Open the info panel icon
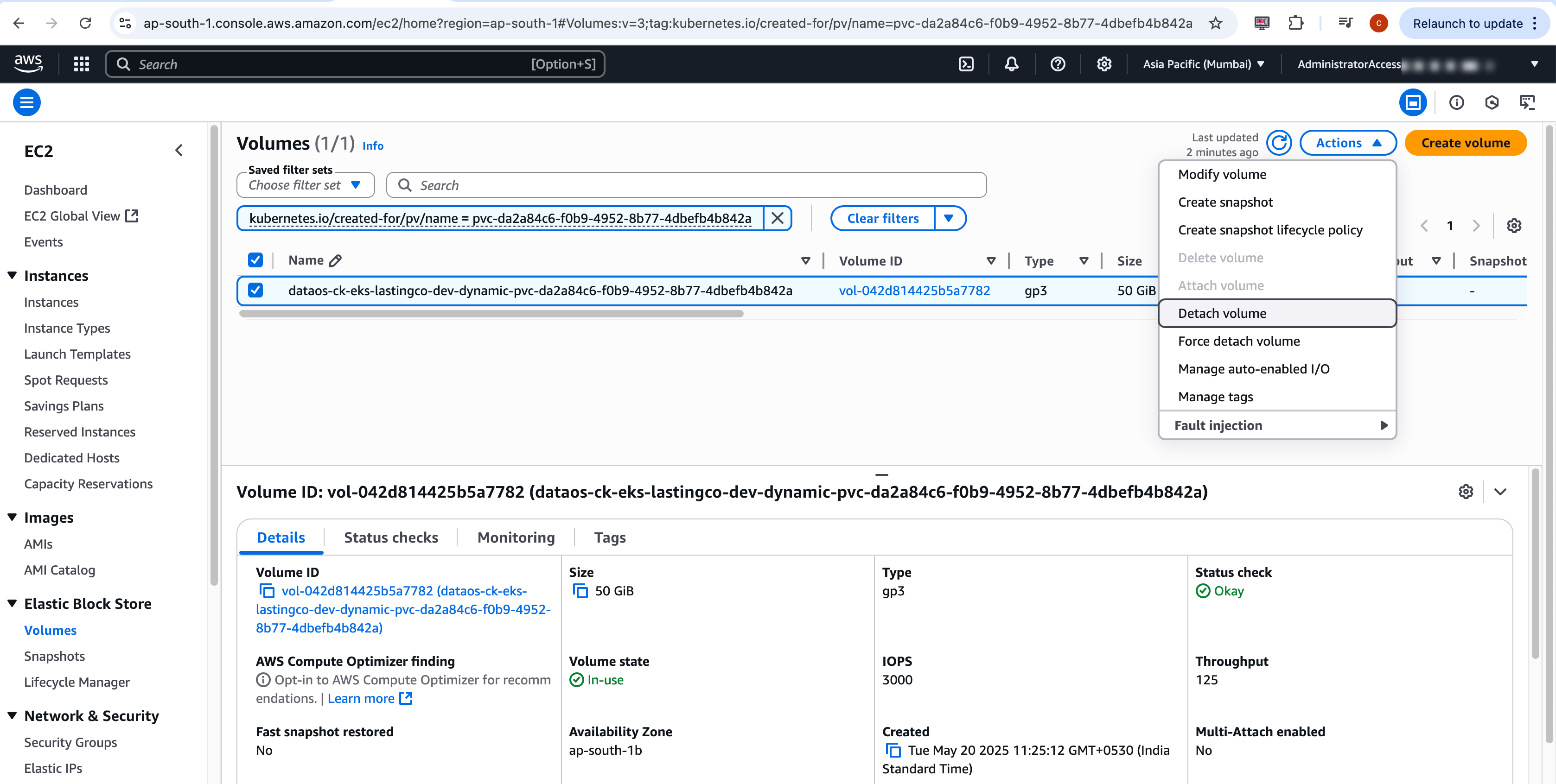 (1456, 102)
